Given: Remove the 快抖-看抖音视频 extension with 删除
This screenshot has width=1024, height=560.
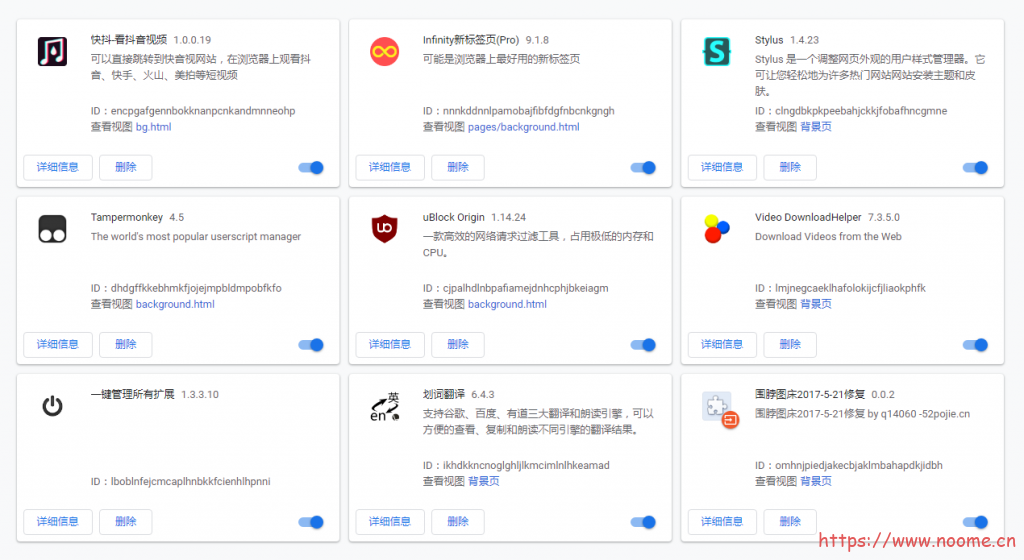Looking at the screenshot, I should (125, 167).
